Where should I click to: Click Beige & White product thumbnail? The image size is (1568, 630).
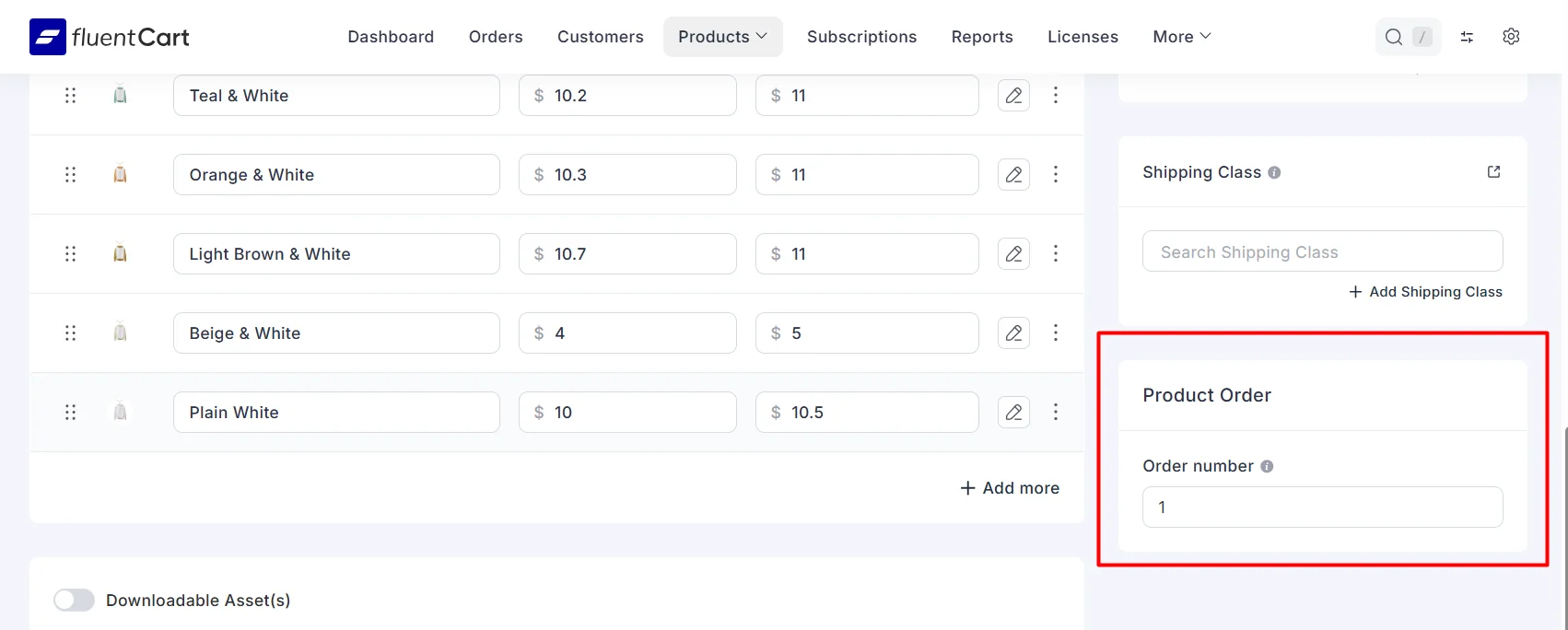tap(120, 333)
